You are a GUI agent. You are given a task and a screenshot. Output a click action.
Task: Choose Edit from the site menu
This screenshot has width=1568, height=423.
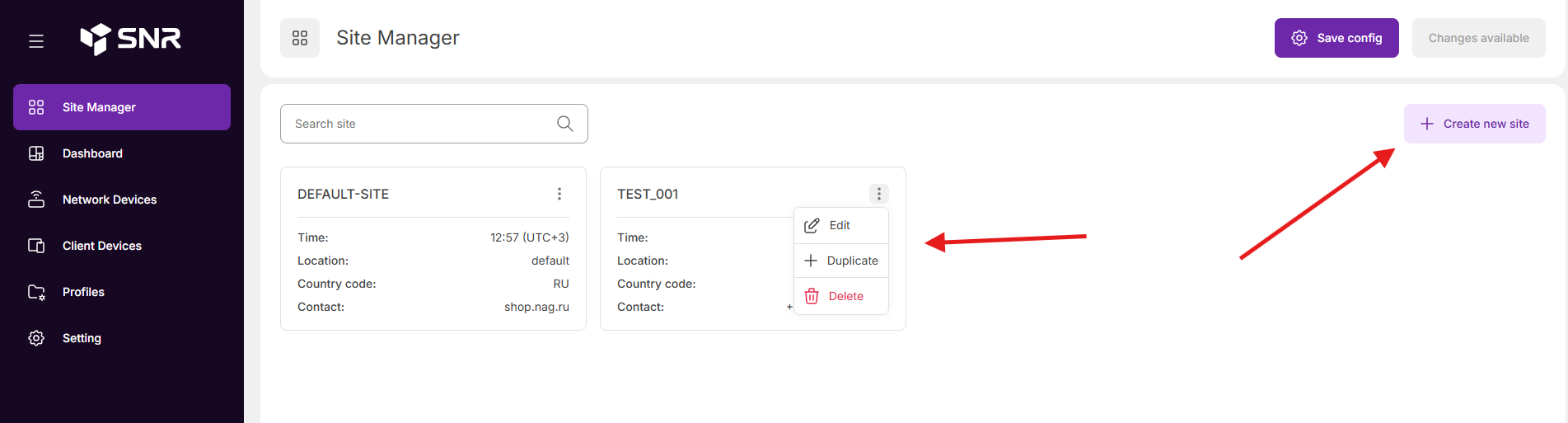point(840,225)
